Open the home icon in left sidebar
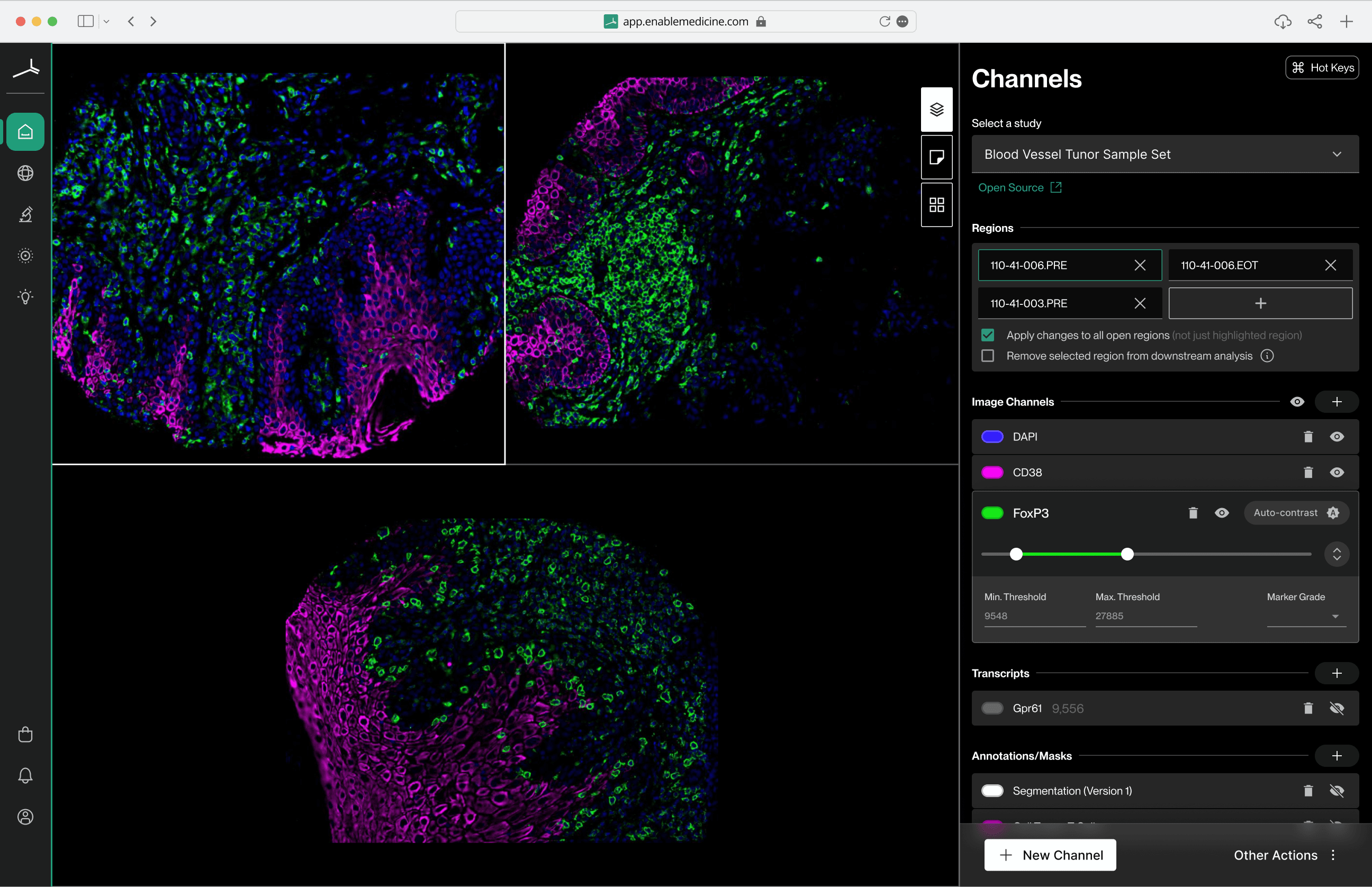 [25, 132]
